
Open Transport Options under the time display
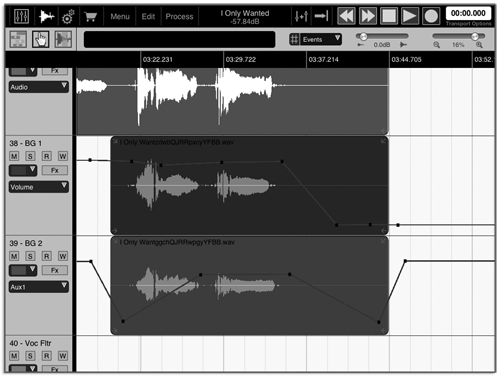(468, 24)
